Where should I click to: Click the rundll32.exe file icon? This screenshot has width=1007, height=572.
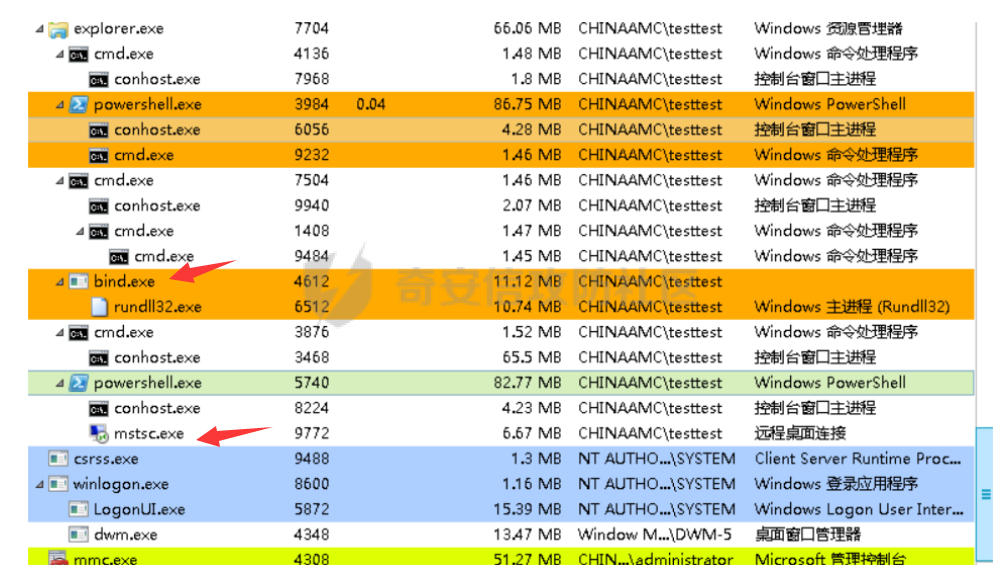(x=99, y=307)
